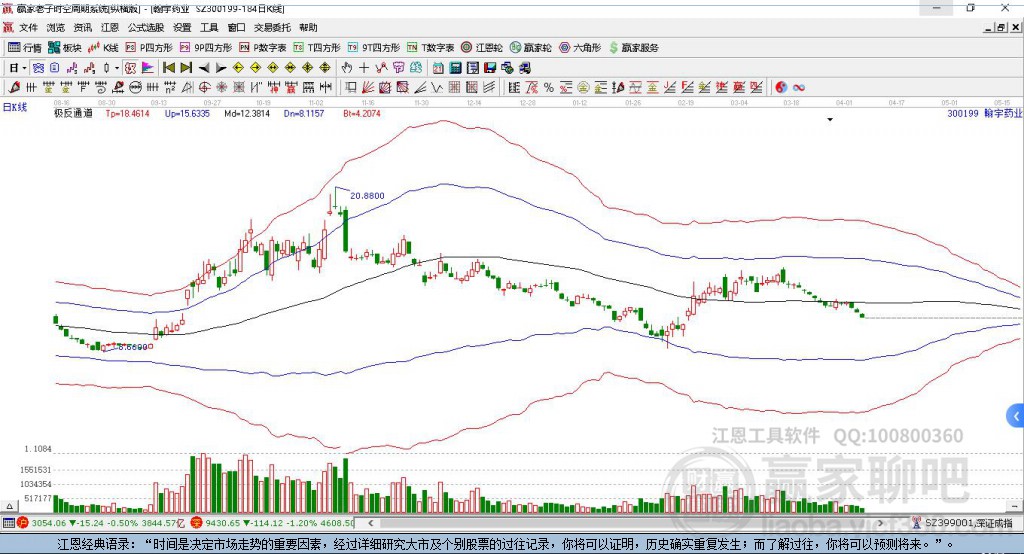The height and width of the screenshot is (554, 1024).
Task: Open the T数字表 tool
Action: [430, 48]
